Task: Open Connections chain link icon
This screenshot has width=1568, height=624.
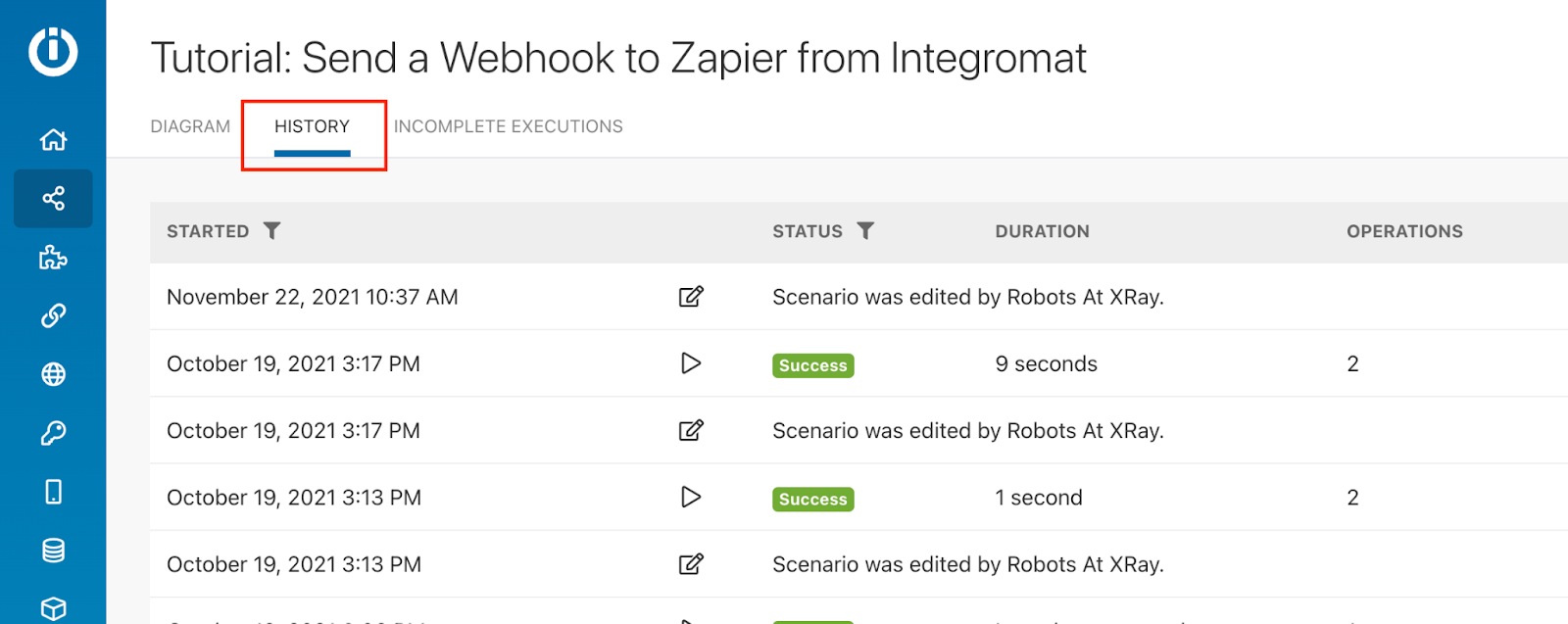Action: 53,315
